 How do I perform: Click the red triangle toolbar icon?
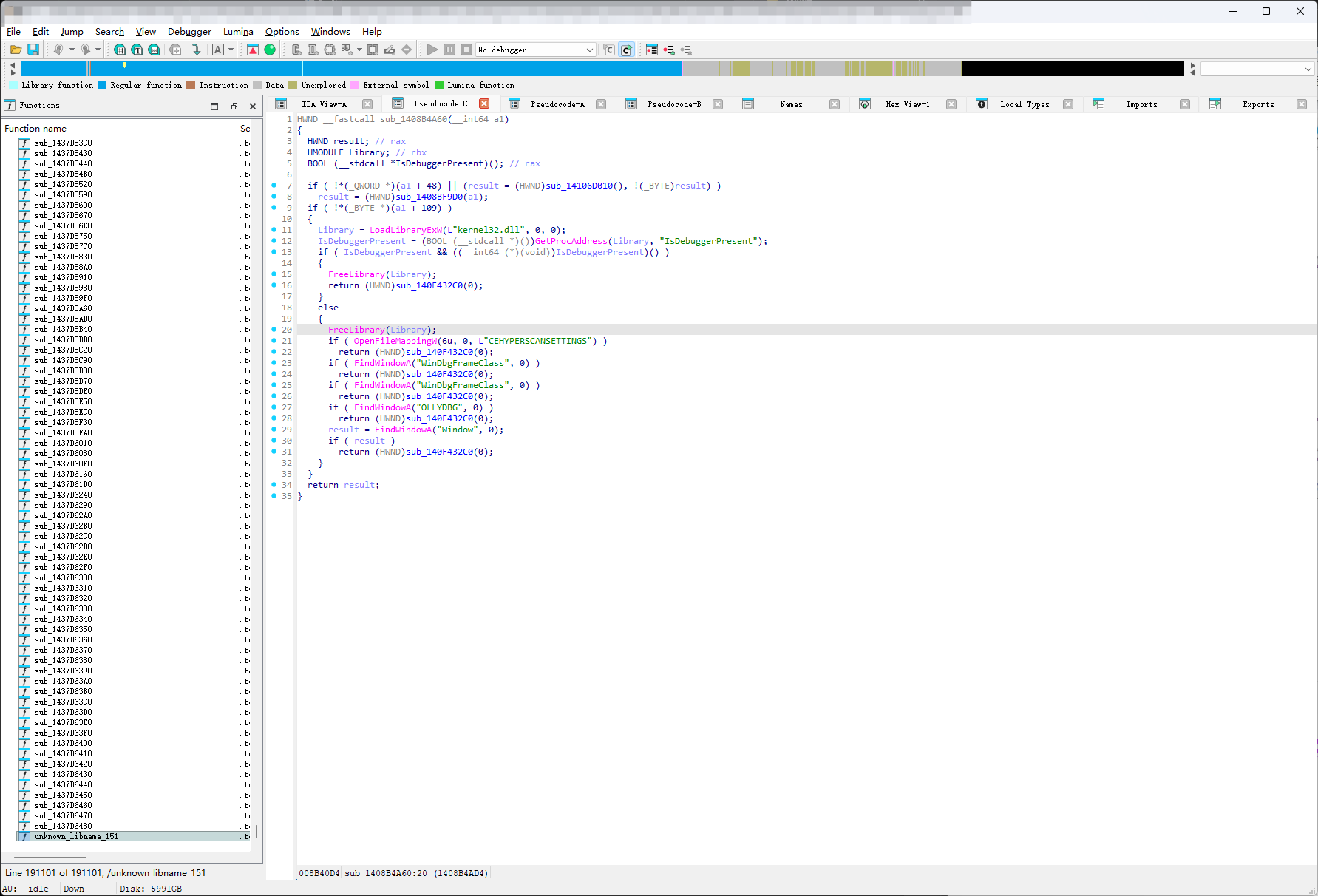(x=253, y=50)
